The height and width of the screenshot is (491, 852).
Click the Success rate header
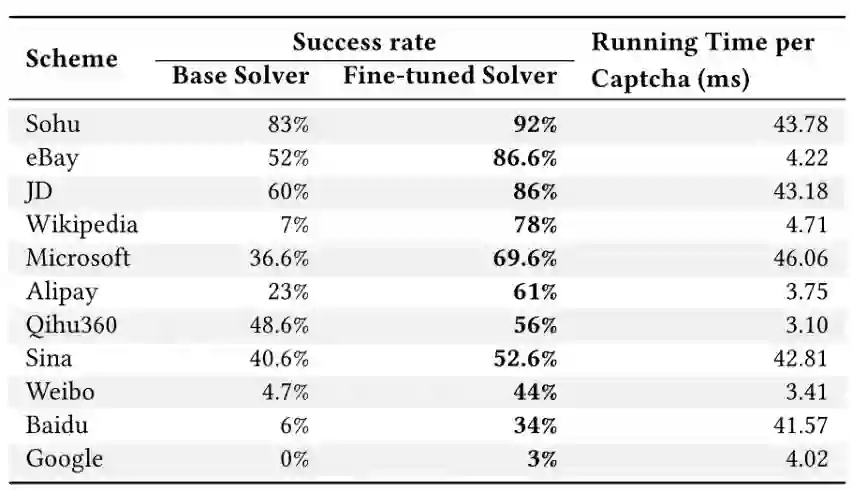364,42
